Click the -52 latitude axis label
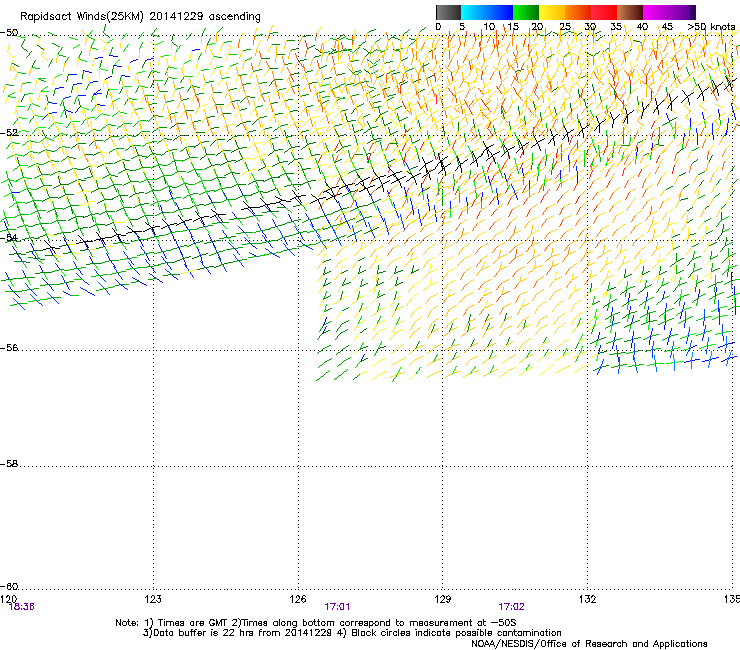 9,133
